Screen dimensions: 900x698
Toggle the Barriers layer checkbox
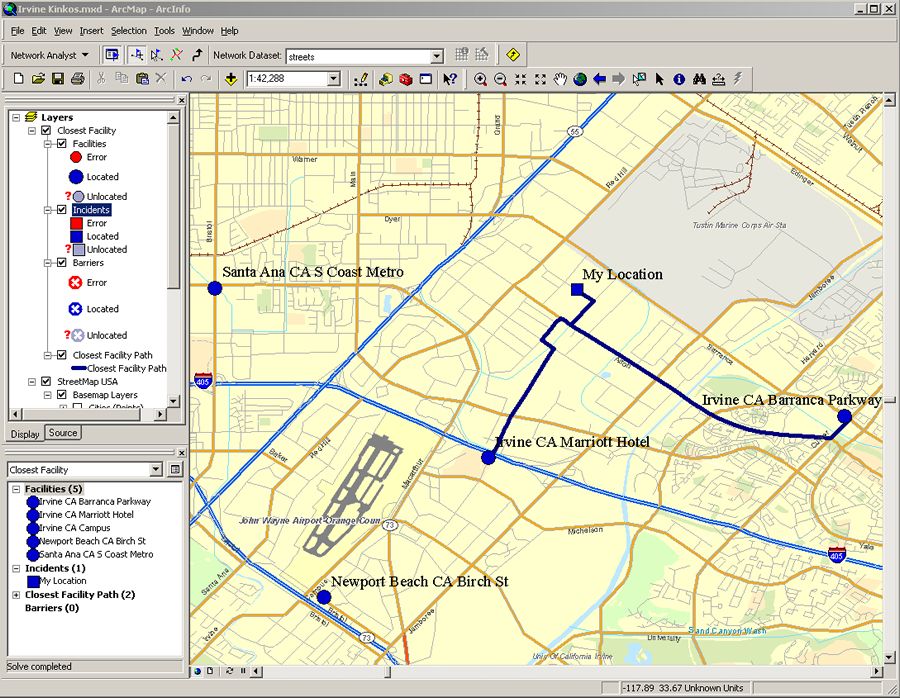62,262
